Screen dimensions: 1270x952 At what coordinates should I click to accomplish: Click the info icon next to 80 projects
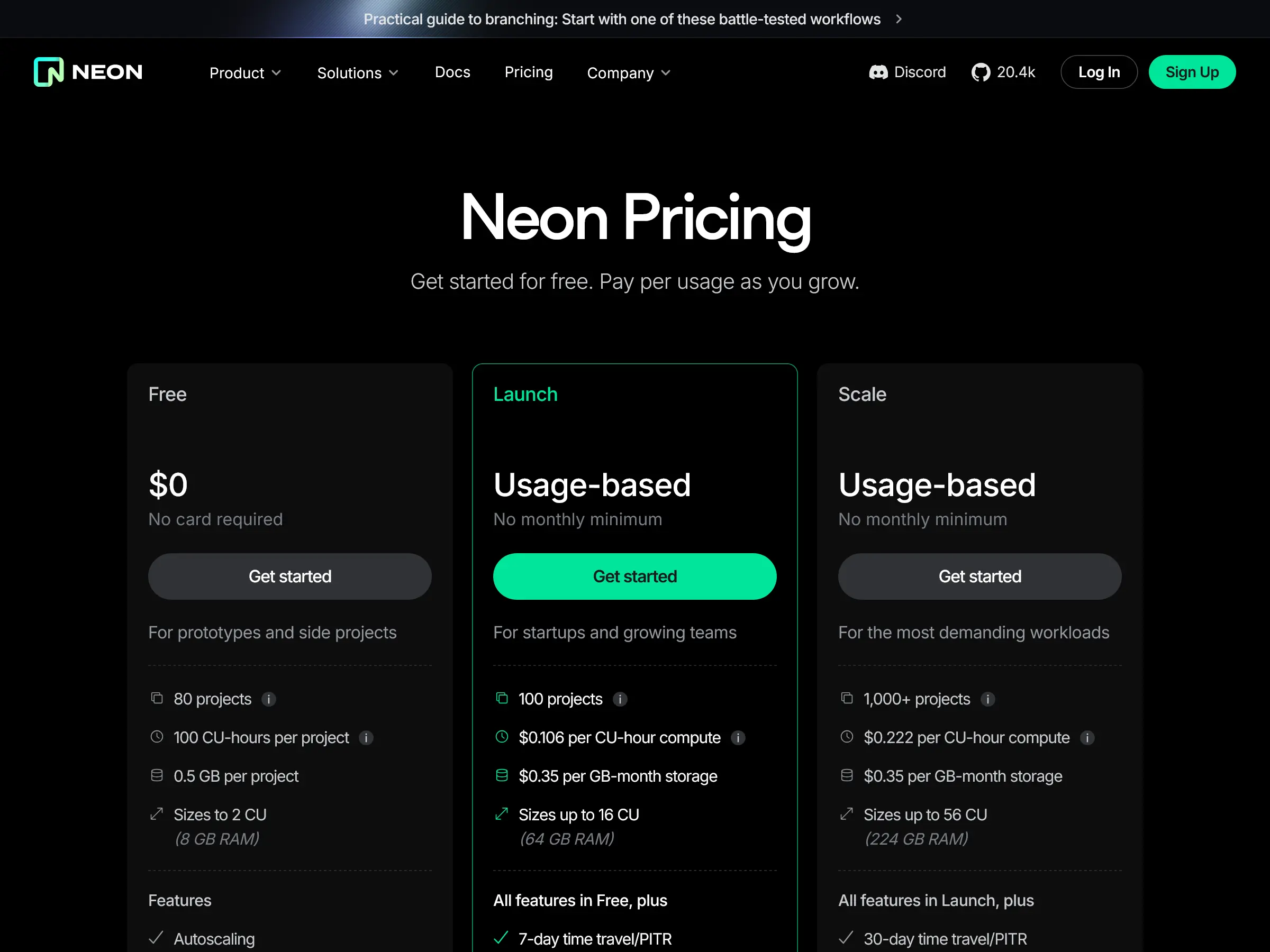pyautogui.click(x=269, y=699)
